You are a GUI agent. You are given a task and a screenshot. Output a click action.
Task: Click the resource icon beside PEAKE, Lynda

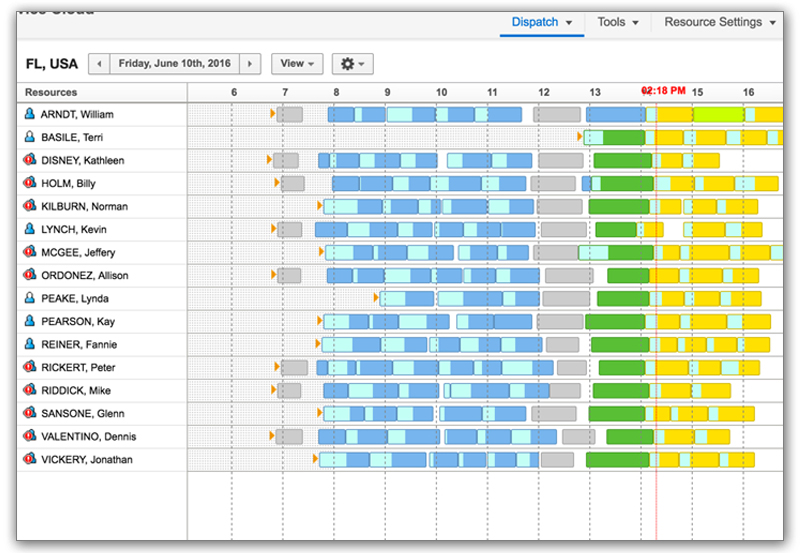coord(30,298)
